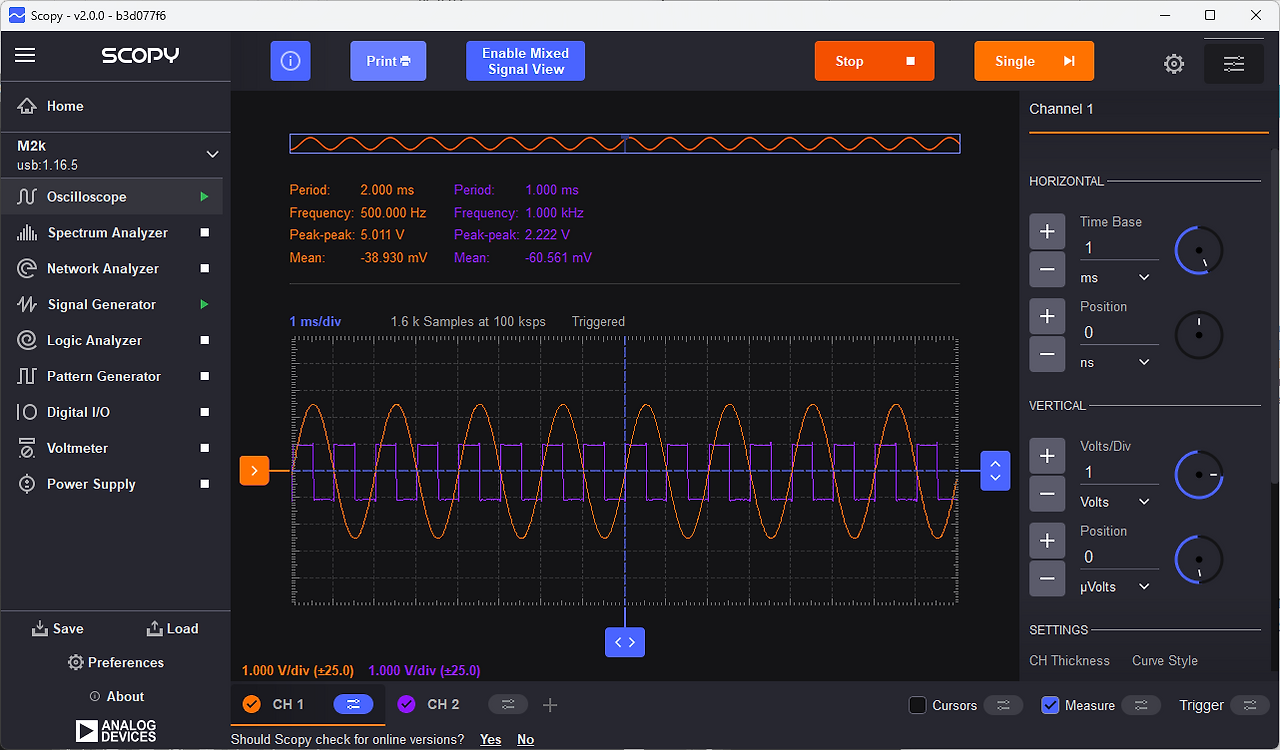Start Network Analyzer via its run square
This screenshot has height=750, width=1280.
point(205,269)
